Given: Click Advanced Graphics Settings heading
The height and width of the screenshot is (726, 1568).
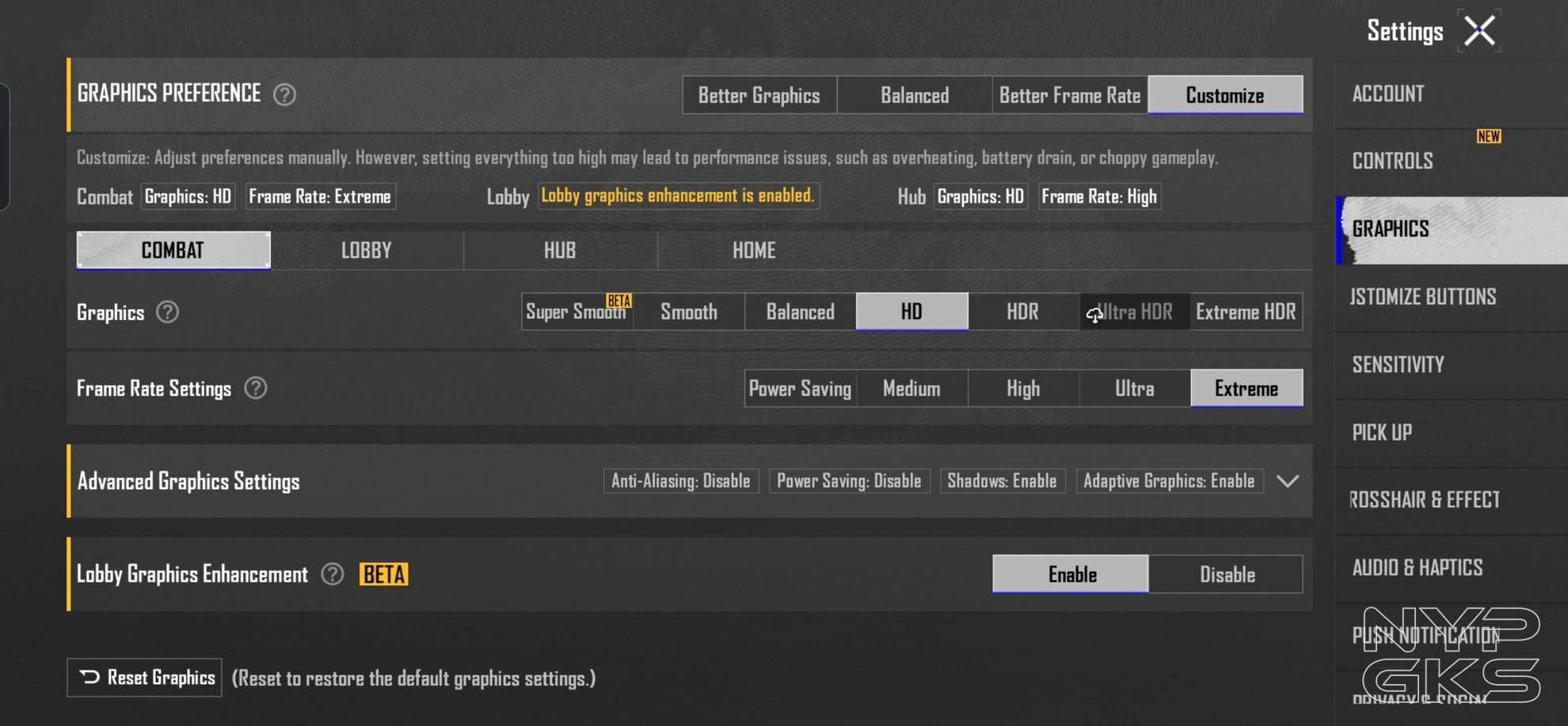Looking at the screenshot, I should coord(188,481).
